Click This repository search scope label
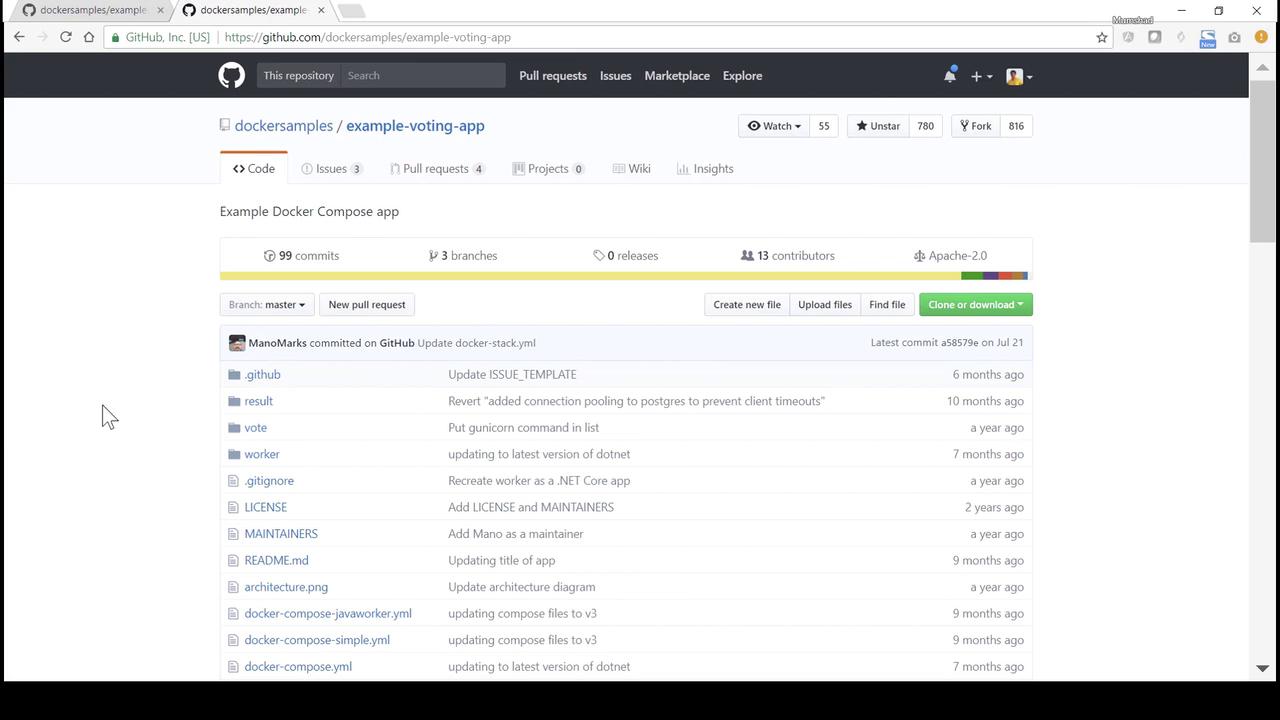This screenshot has width=1280, height=720. [x=298, y=76]
